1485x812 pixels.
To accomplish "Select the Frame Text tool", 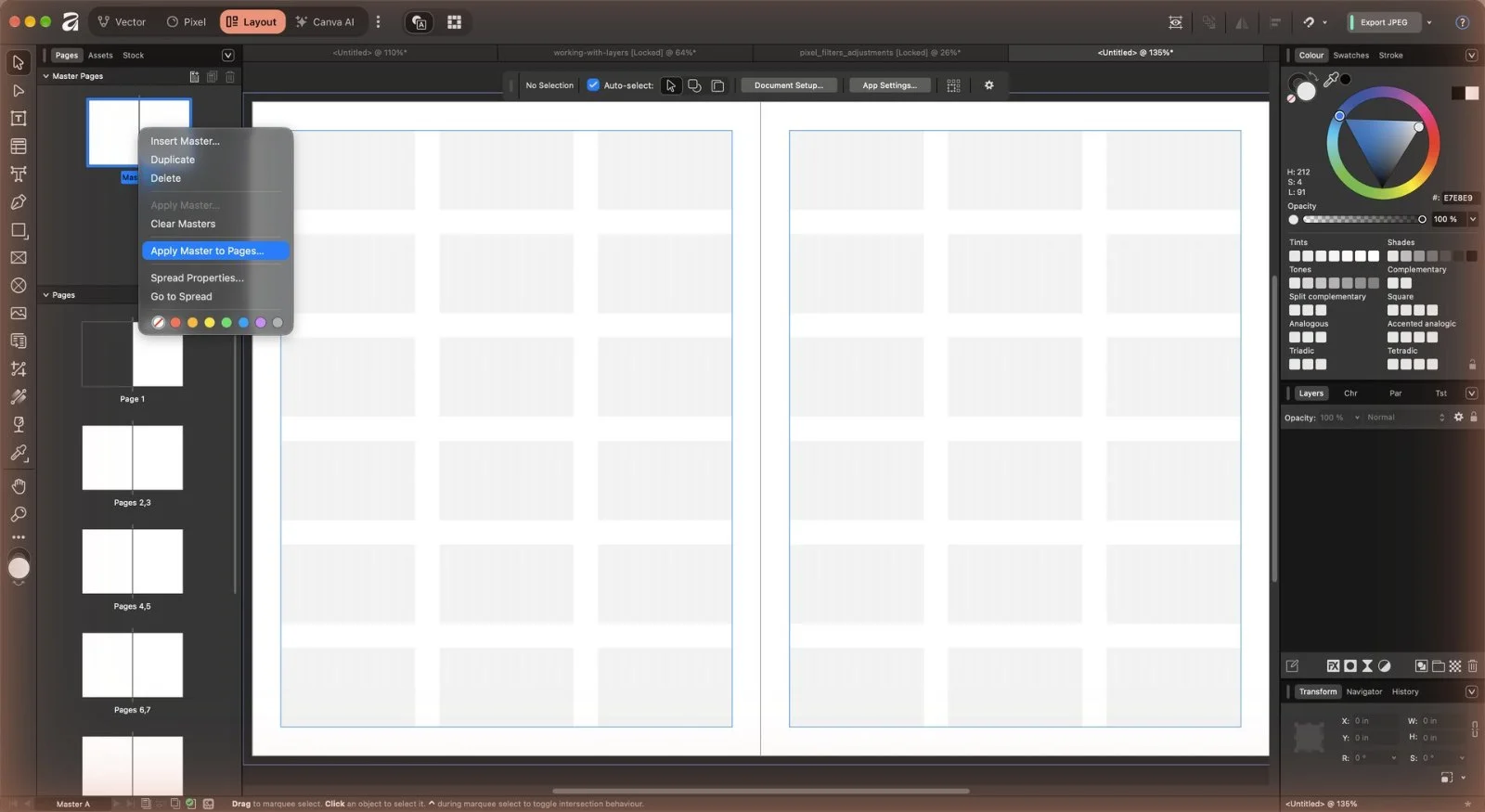I will tap(19, 118).
